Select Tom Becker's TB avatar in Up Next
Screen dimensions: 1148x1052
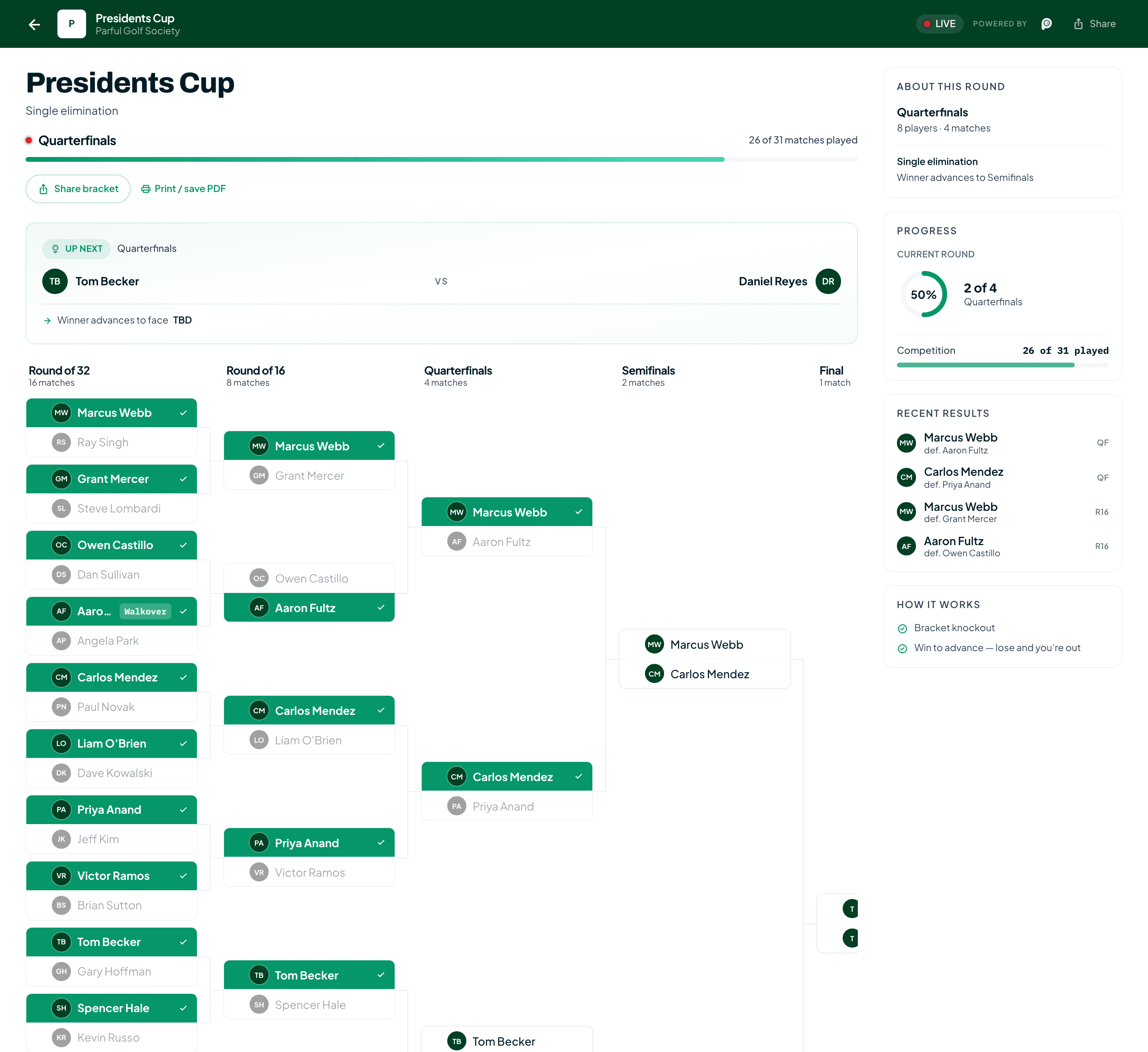[55, 281]
